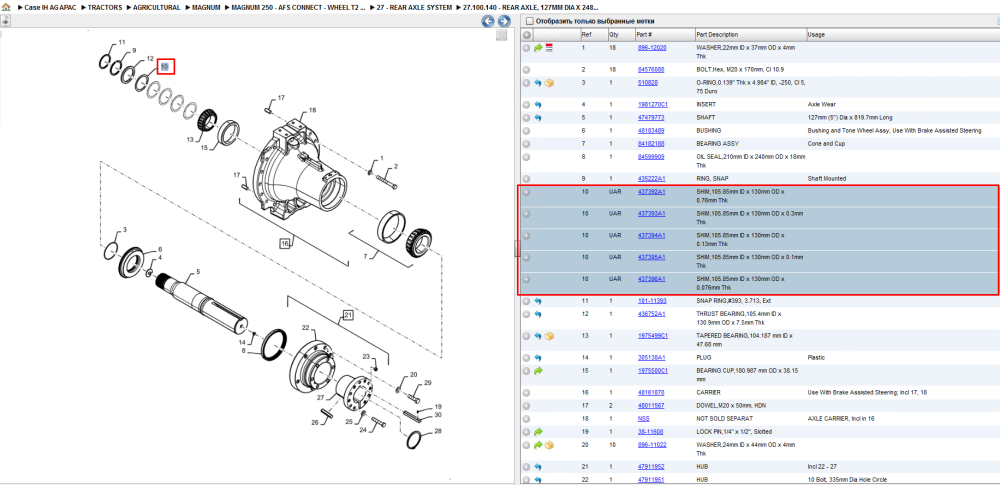Go to the home page icon

(x=5, y=8)
